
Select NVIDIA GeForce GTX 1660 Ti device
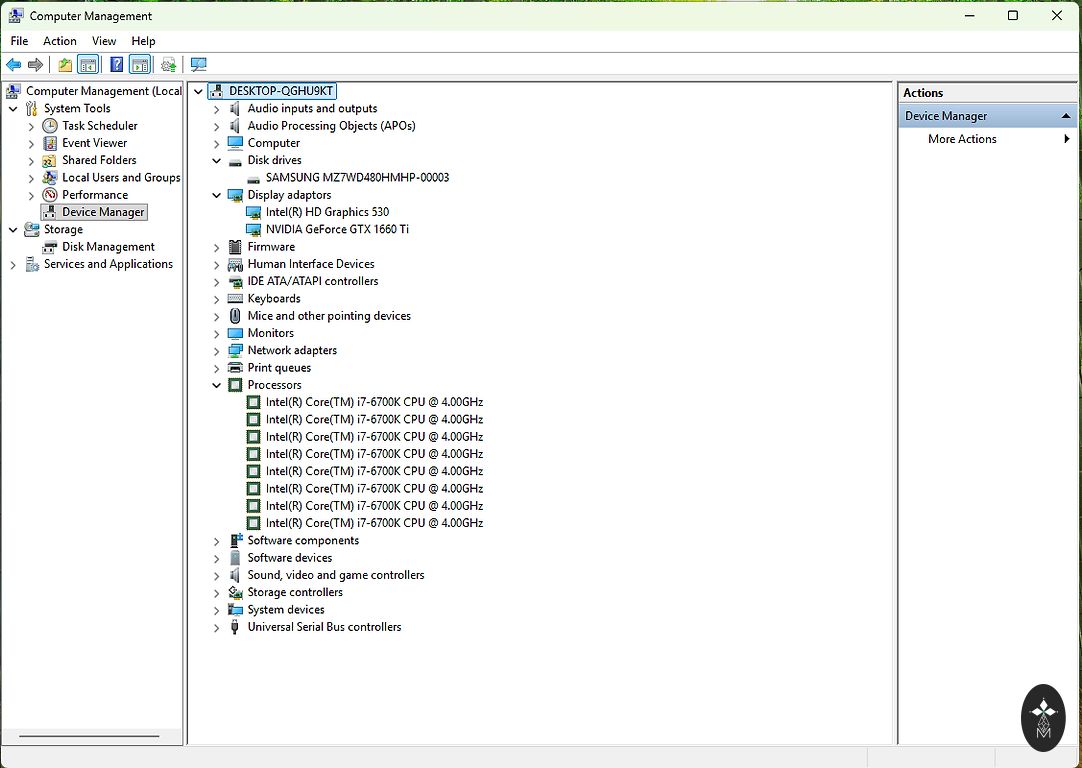pos(336,229)
